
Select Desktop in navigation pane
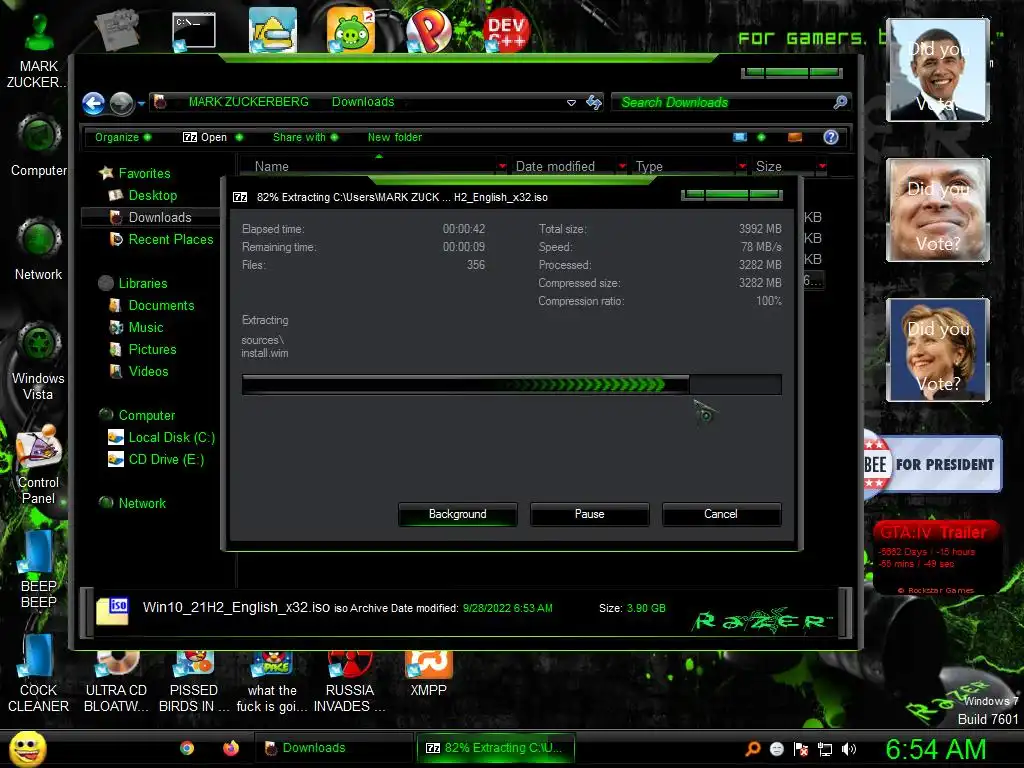coord(152,195)
